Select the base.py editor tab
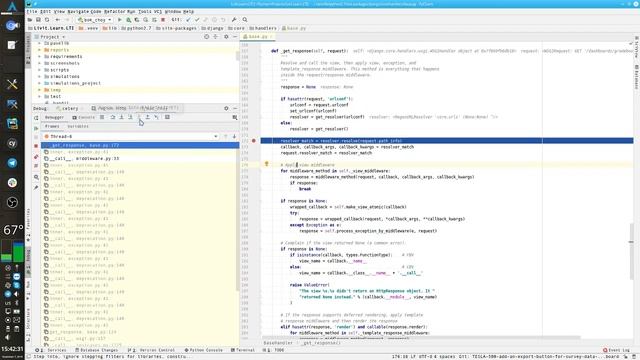Screen dimensions: 640x360 258,37
